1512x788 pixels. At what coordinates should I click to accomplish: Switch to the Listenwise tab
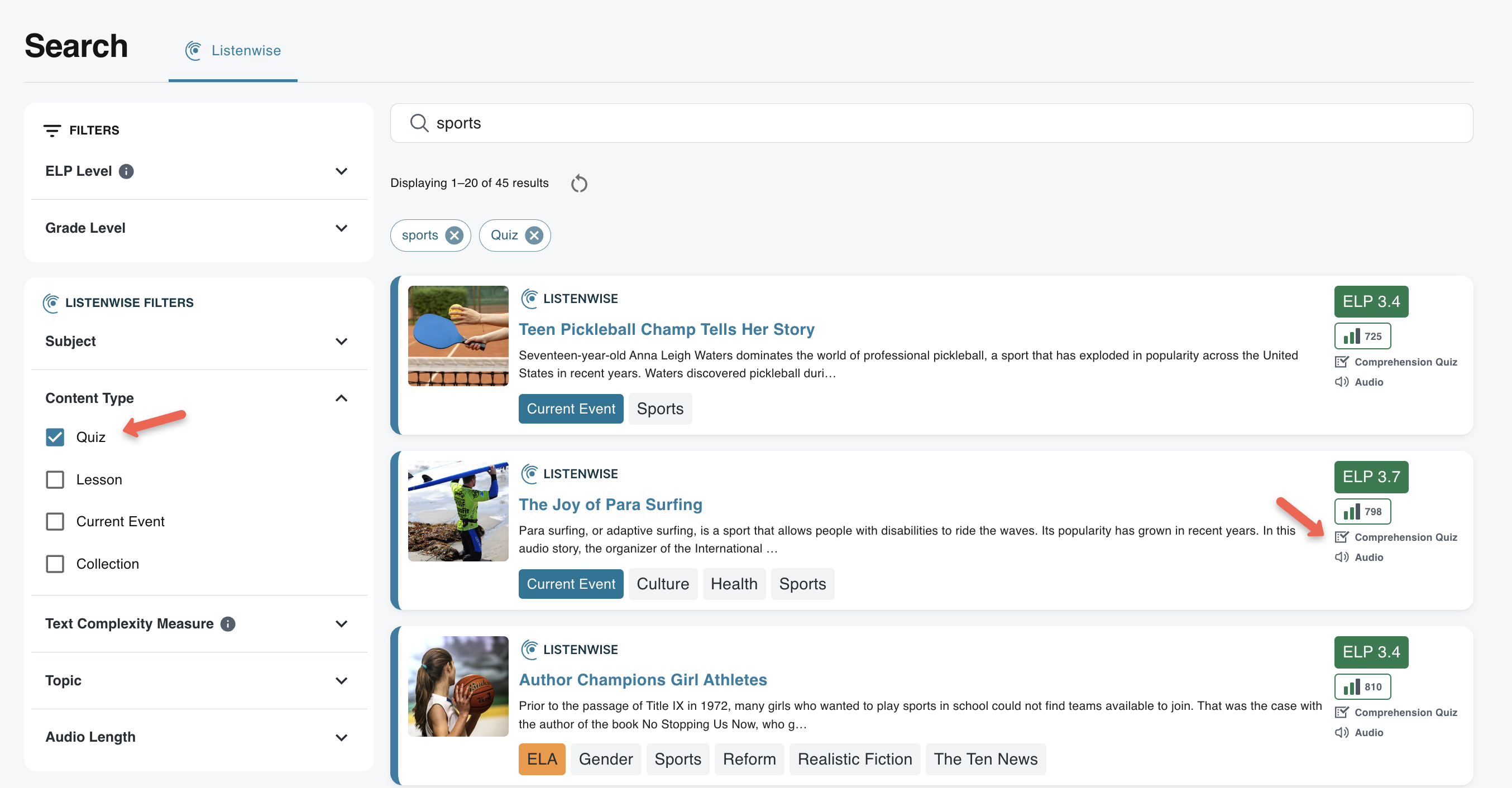tap(233, 50)
